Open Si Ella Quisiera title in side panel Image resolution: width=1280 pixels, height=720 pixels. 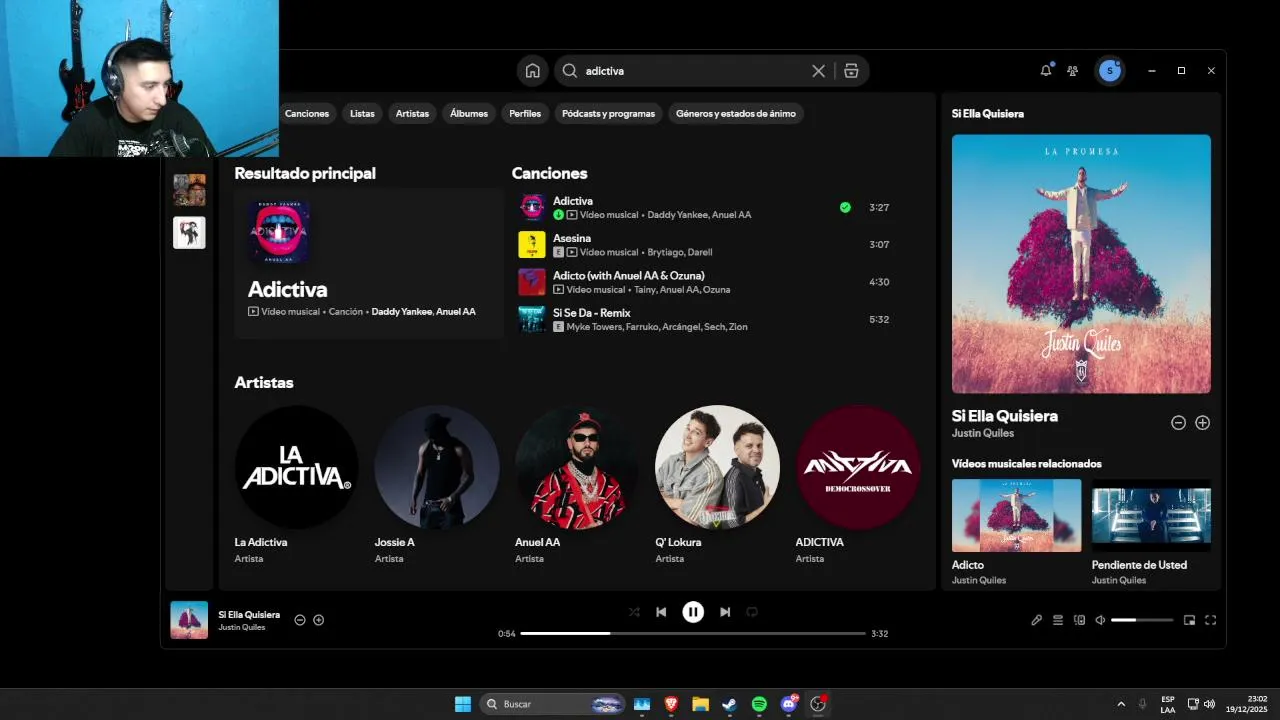tap(1004, 416)
